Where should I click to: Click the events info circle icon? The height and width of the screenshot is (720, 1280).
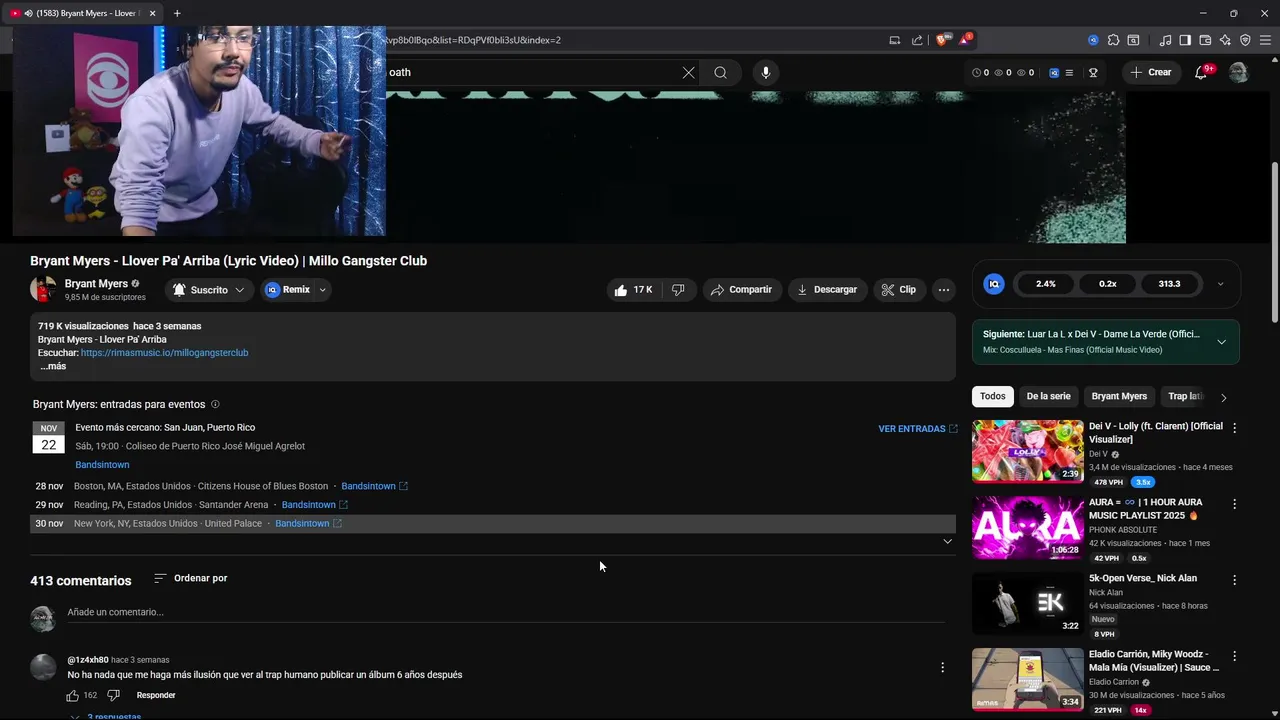[x=215, y=404]
